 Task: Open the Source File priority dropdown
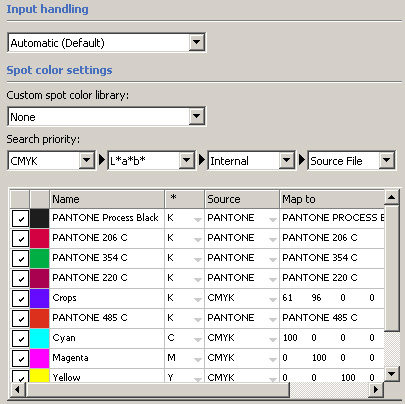click(x=386, y=161)
